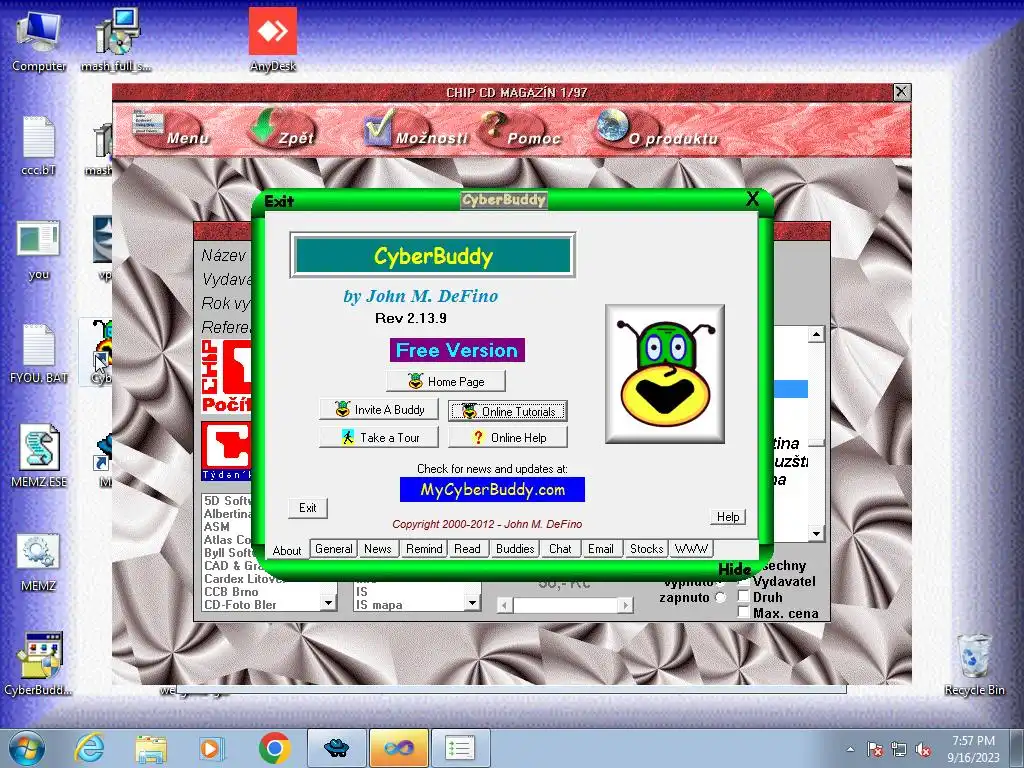Open Online Tutorials in CyberBuddy
The width and height of the screenshot is (1024, 768).
507,411
